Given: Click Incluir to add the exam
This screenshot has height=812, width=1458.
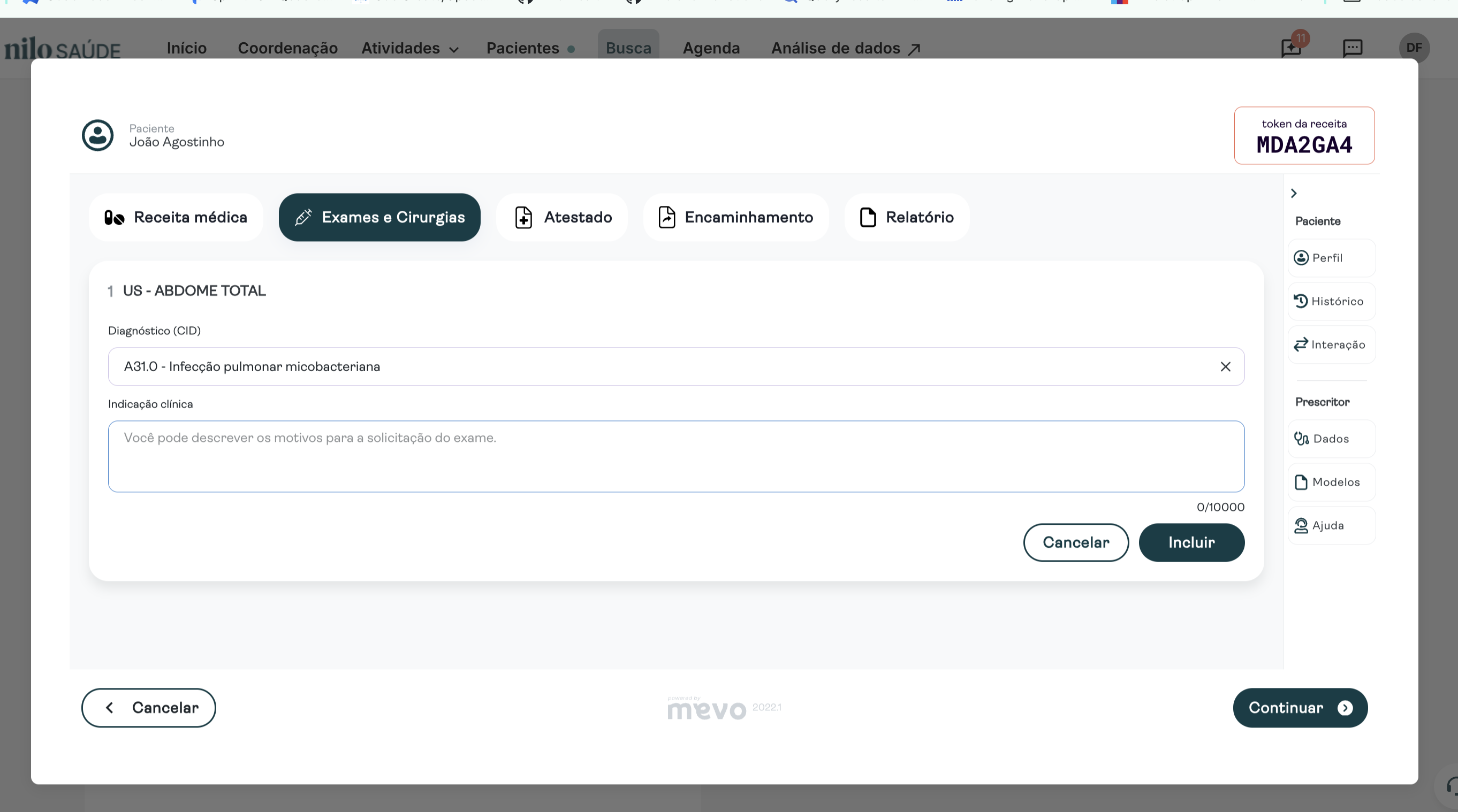Looking at the screenshot, I should coord(1191,542).
